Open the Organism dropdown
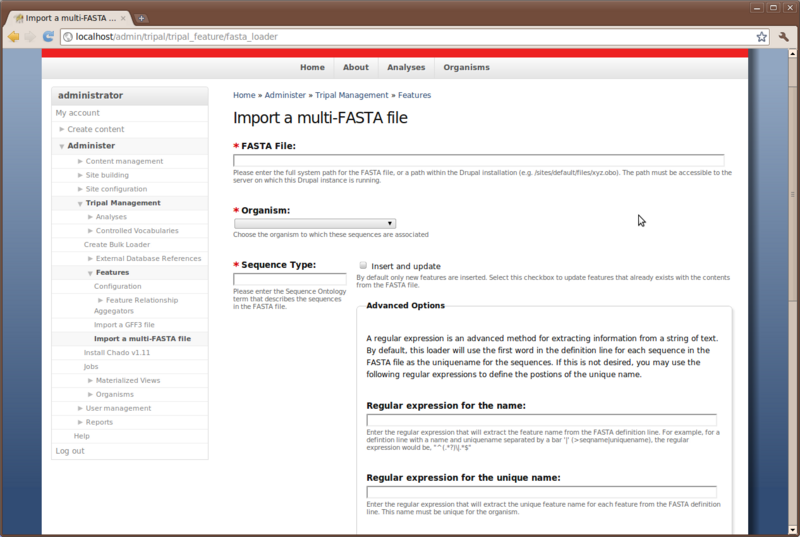Screen dimensions: 800x537 315,223
